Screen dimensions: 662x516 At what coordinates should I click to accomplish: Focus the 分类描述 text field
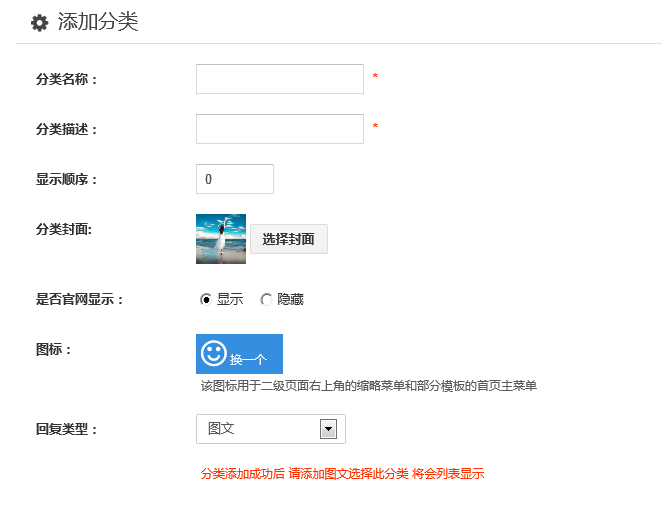280,129
